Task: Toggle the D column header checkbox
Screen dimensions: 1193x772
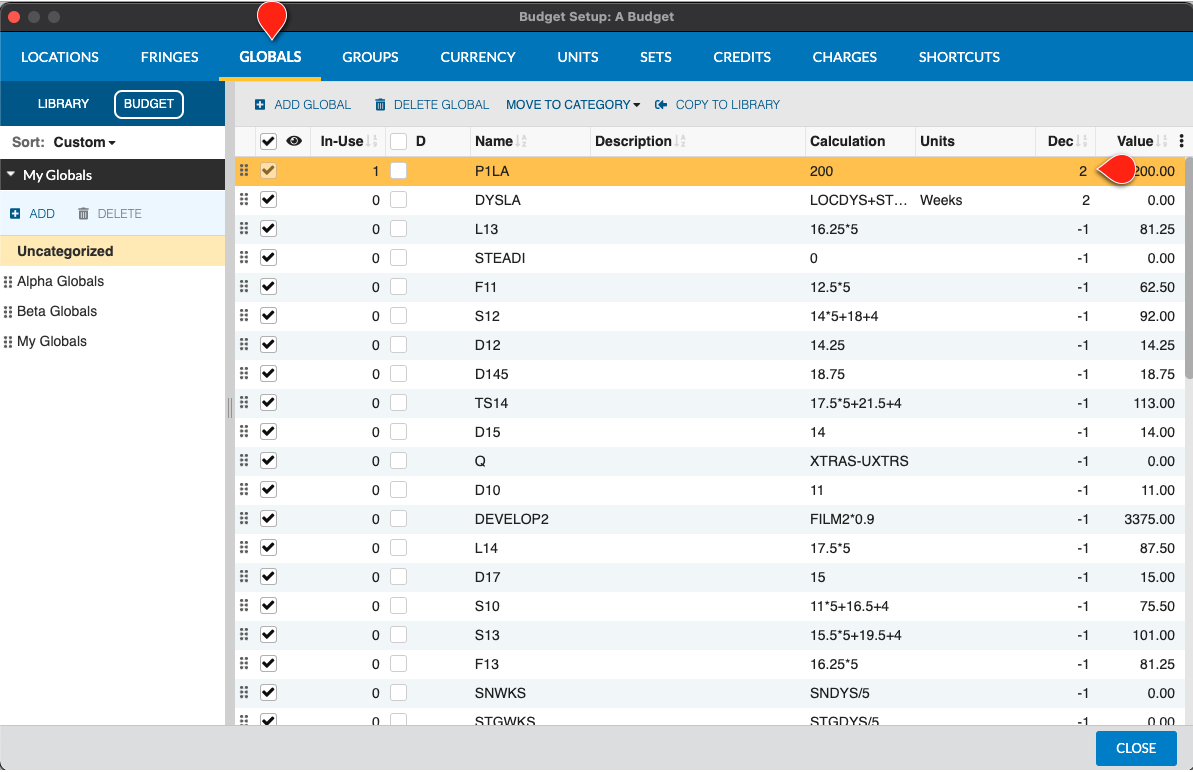Action: pyautogui.click(x=398, y=141)
